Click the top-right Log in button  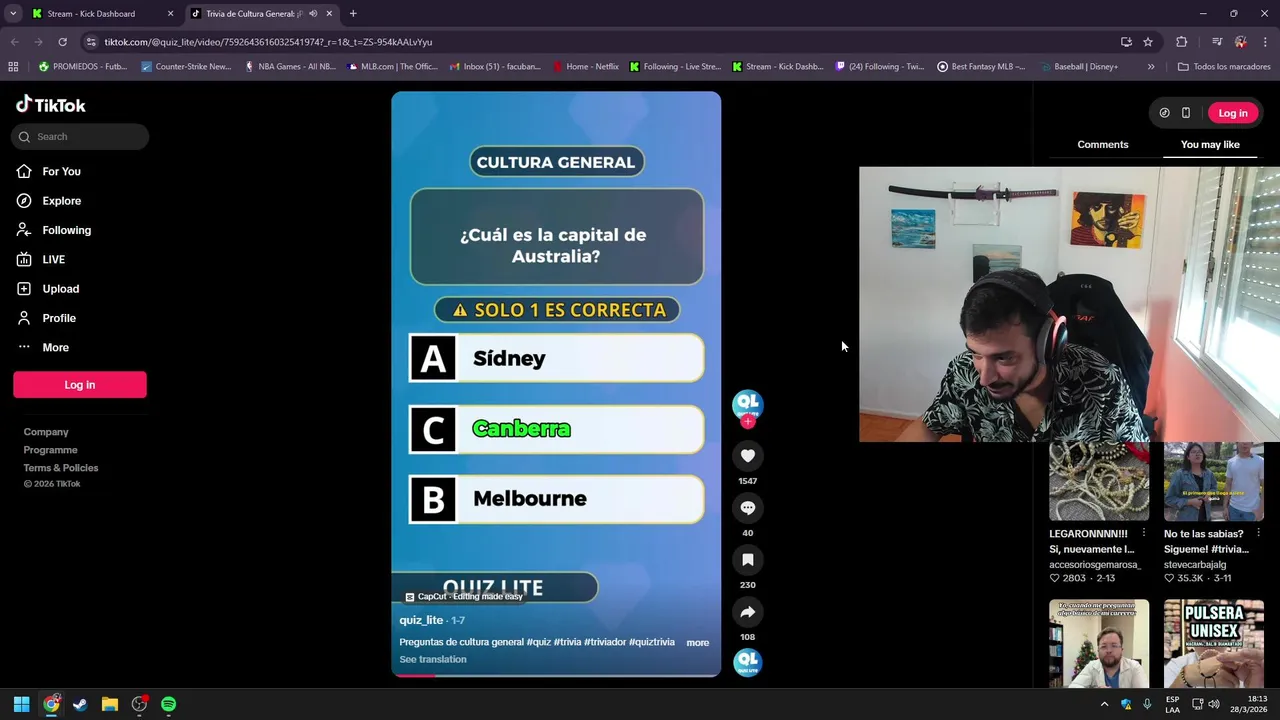coord(1233,113)
